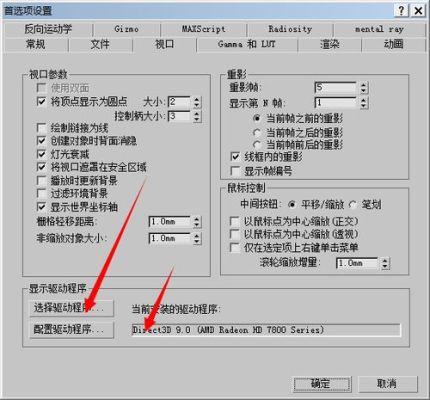Viewport: 430px width, 400px height.
Task: Increase the 大小 vertex size spinner
Action: pos(197,99)
